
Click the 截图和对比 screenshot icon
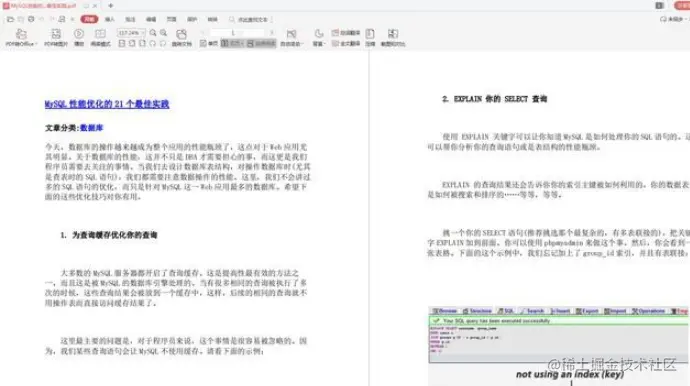tap(393, 34)
